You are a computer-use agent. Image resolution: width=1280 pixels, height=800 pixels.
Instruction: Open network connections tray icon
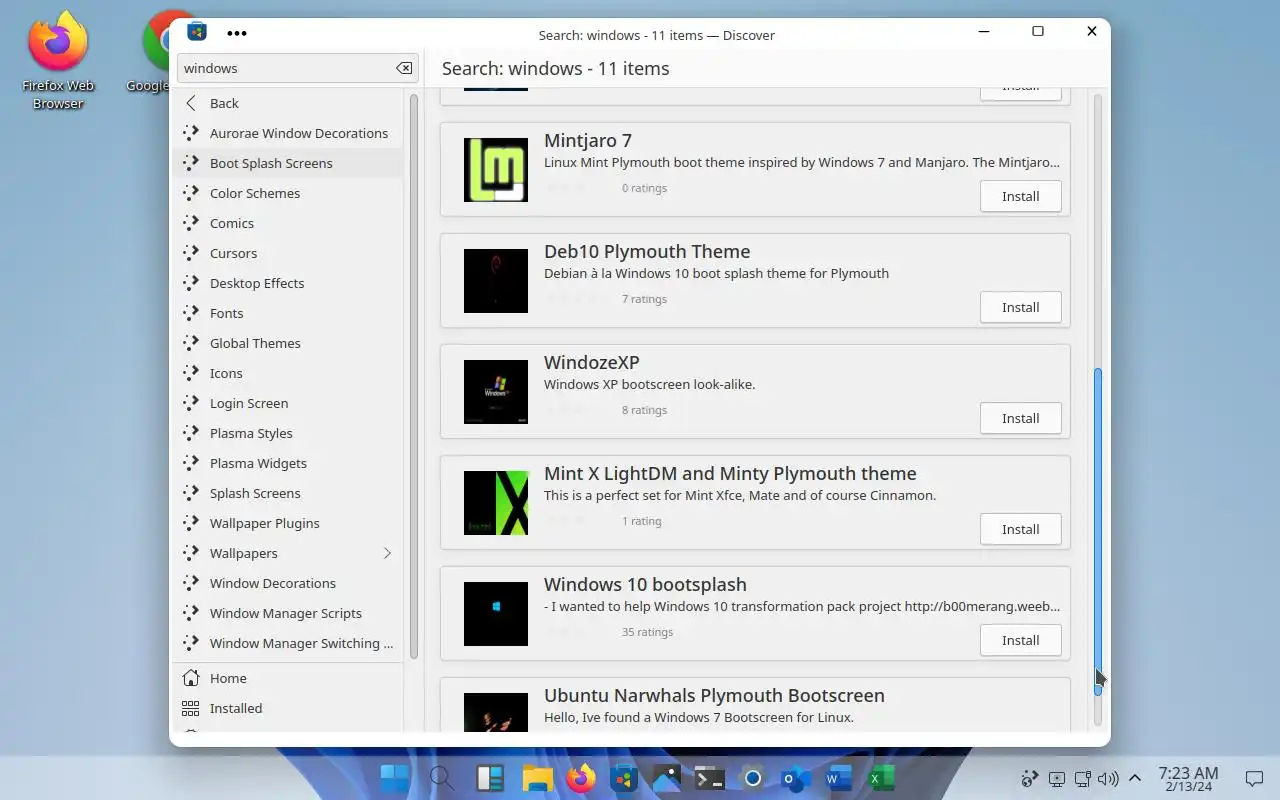[1082, 778]
